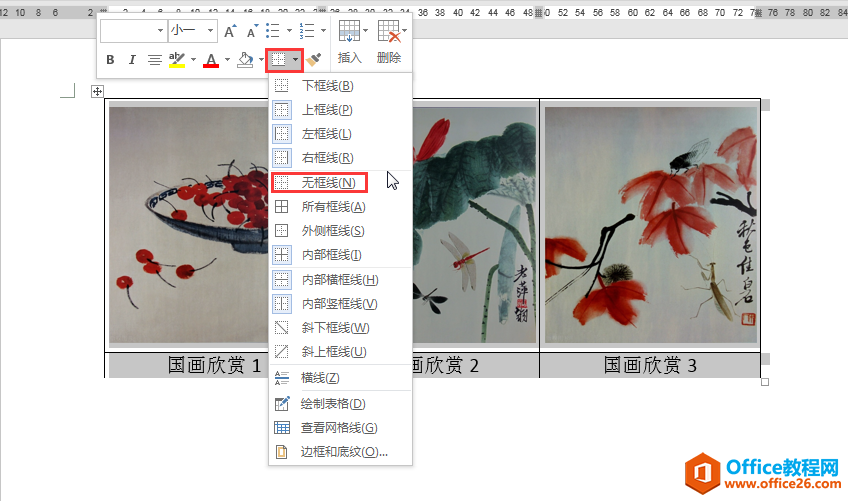Image resolution: width=848 pixels, height=501 pixels.
Task: Open 边框和底纹(O)... dialog
Action: coord(340,452)
